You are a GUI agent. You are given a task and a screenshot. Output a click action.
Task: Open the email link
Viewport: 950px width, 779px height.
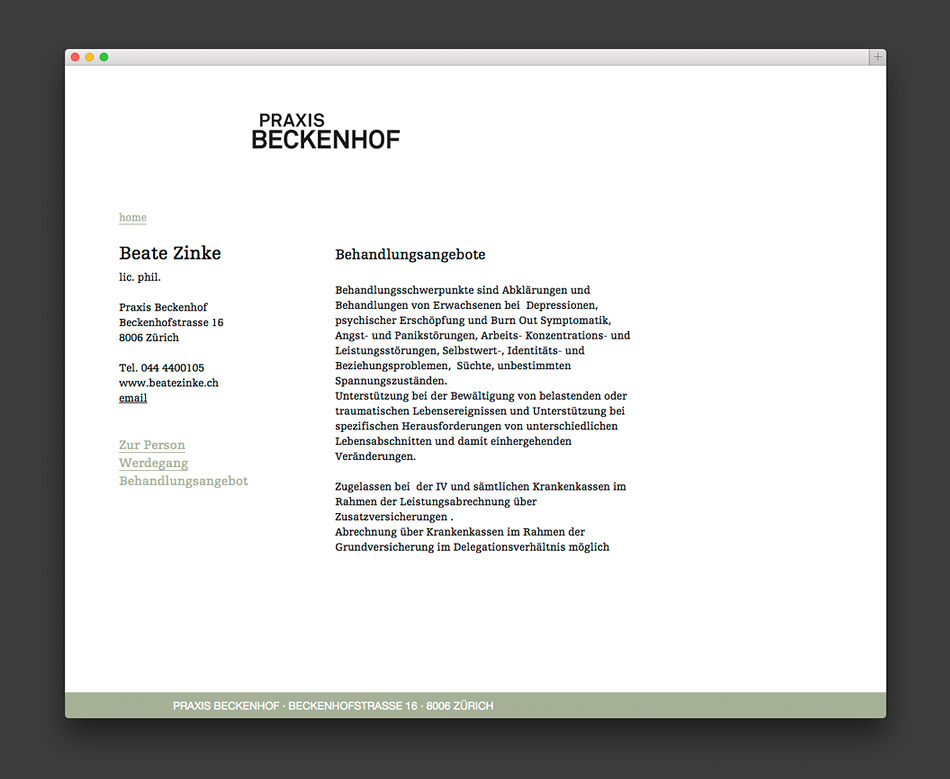pyautogui.click(x=133, y=398)
